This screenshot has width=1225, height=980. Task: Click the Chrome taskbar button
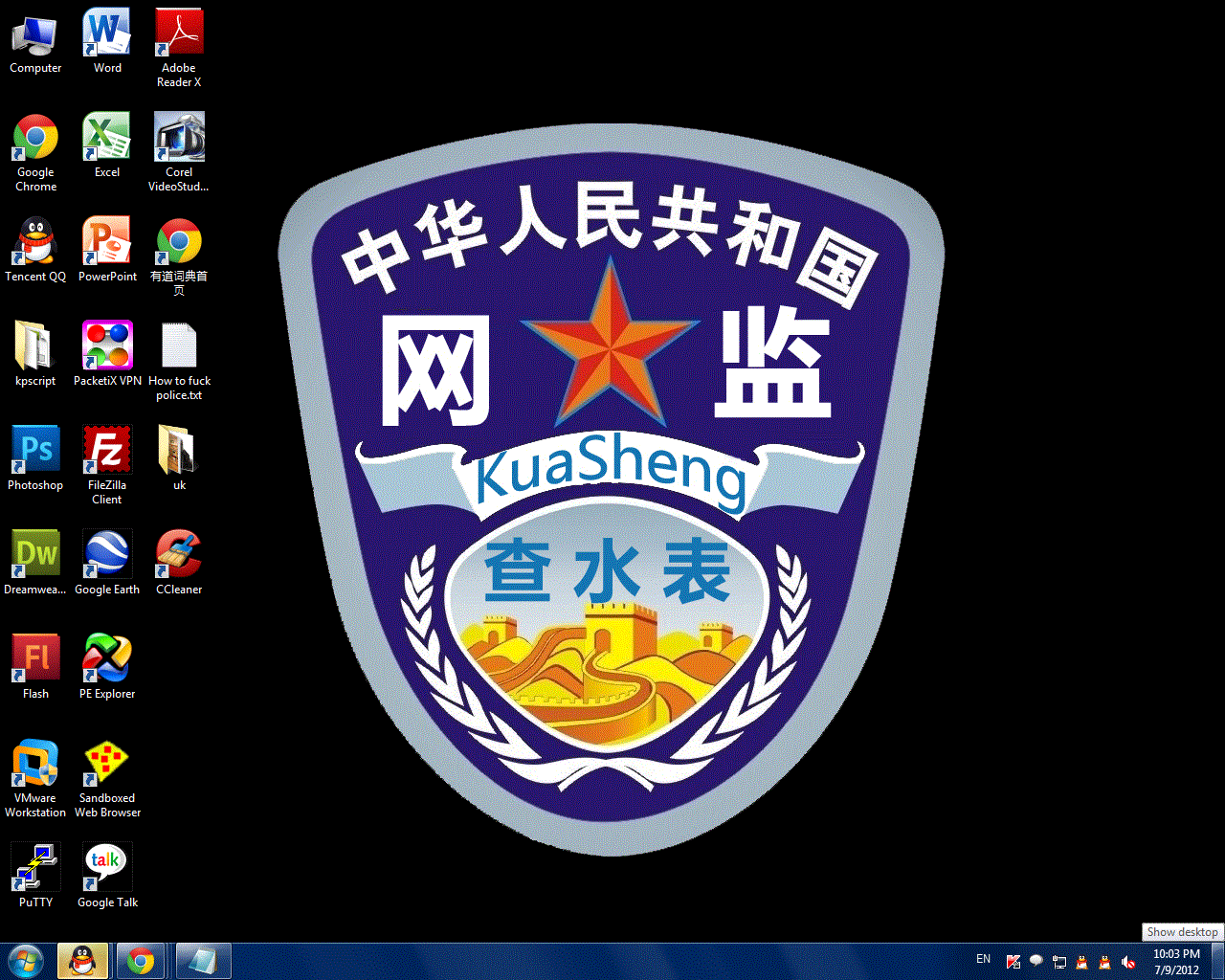pyautogui.click(x=142, y=961)
